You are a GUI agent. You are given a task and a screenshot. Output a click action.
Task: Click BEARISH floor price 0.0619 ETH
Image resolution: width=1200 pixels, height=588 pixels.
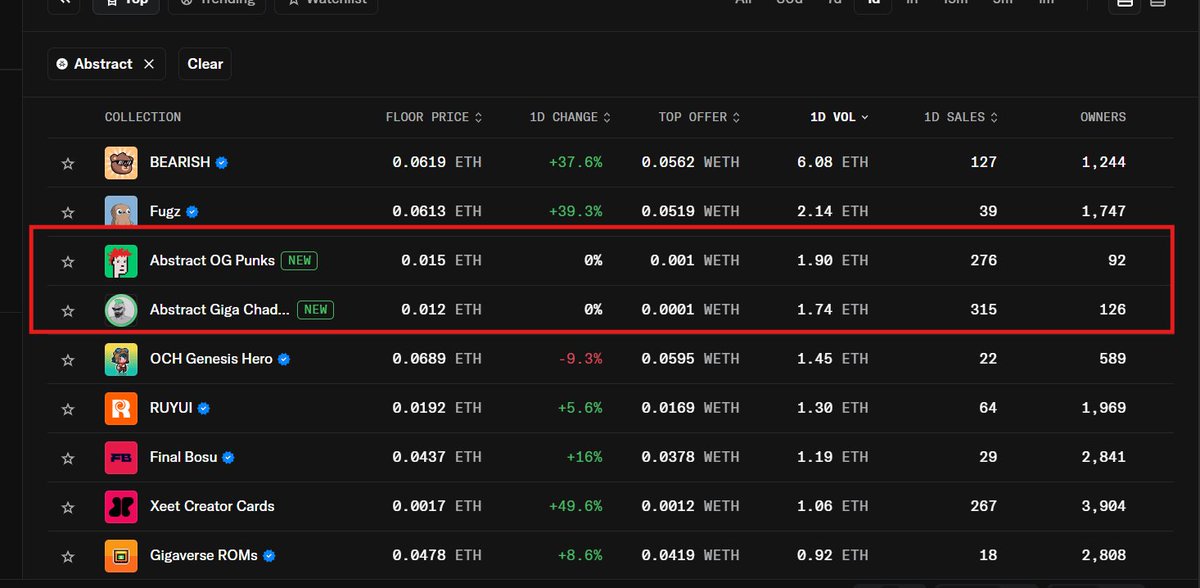point(436,162)
